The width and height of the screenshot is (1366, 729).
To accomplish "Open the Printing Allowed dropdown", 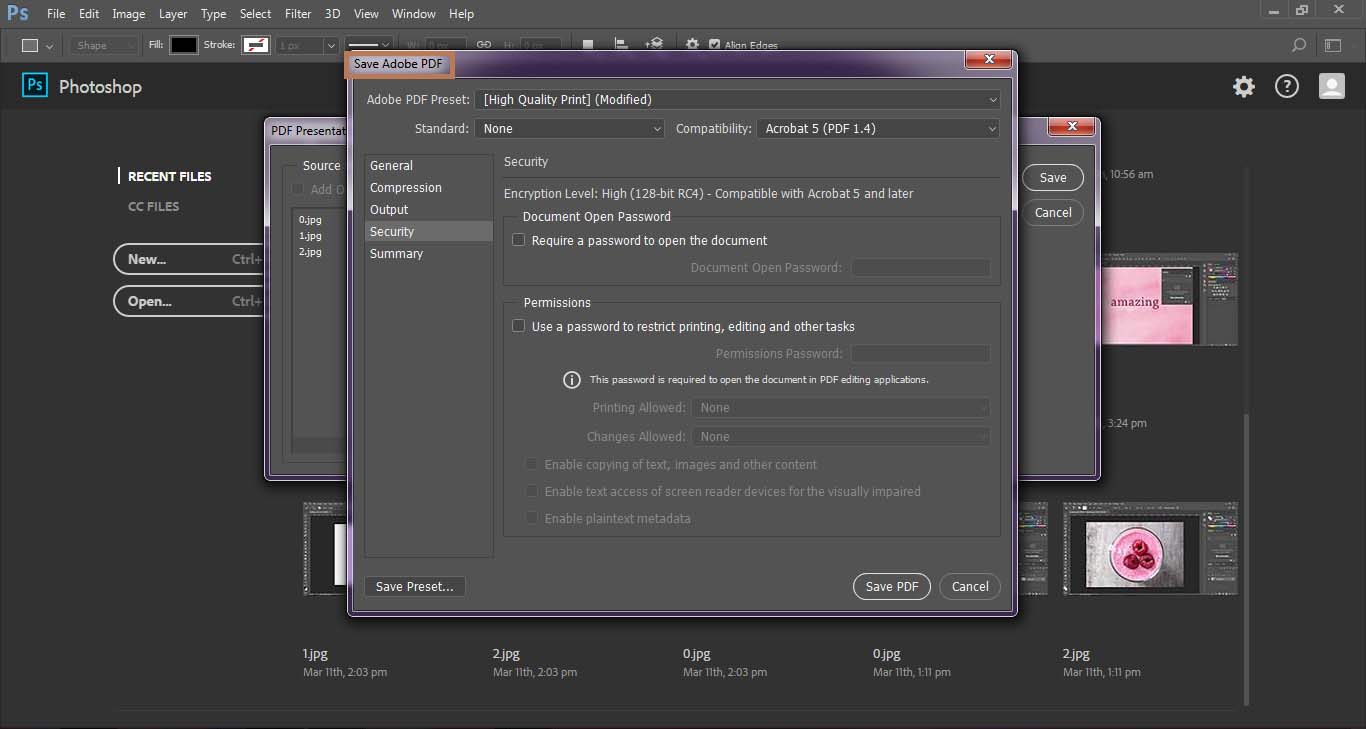I will click(841, 408).
